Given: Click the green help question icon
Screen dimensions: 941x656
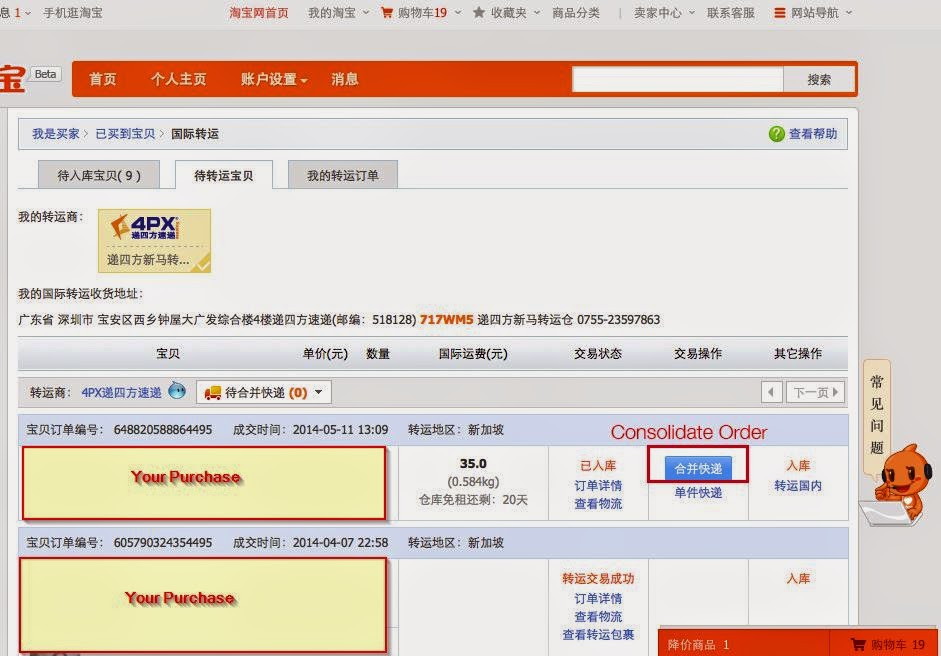Looking at the screenshot, I should [777, 134].
